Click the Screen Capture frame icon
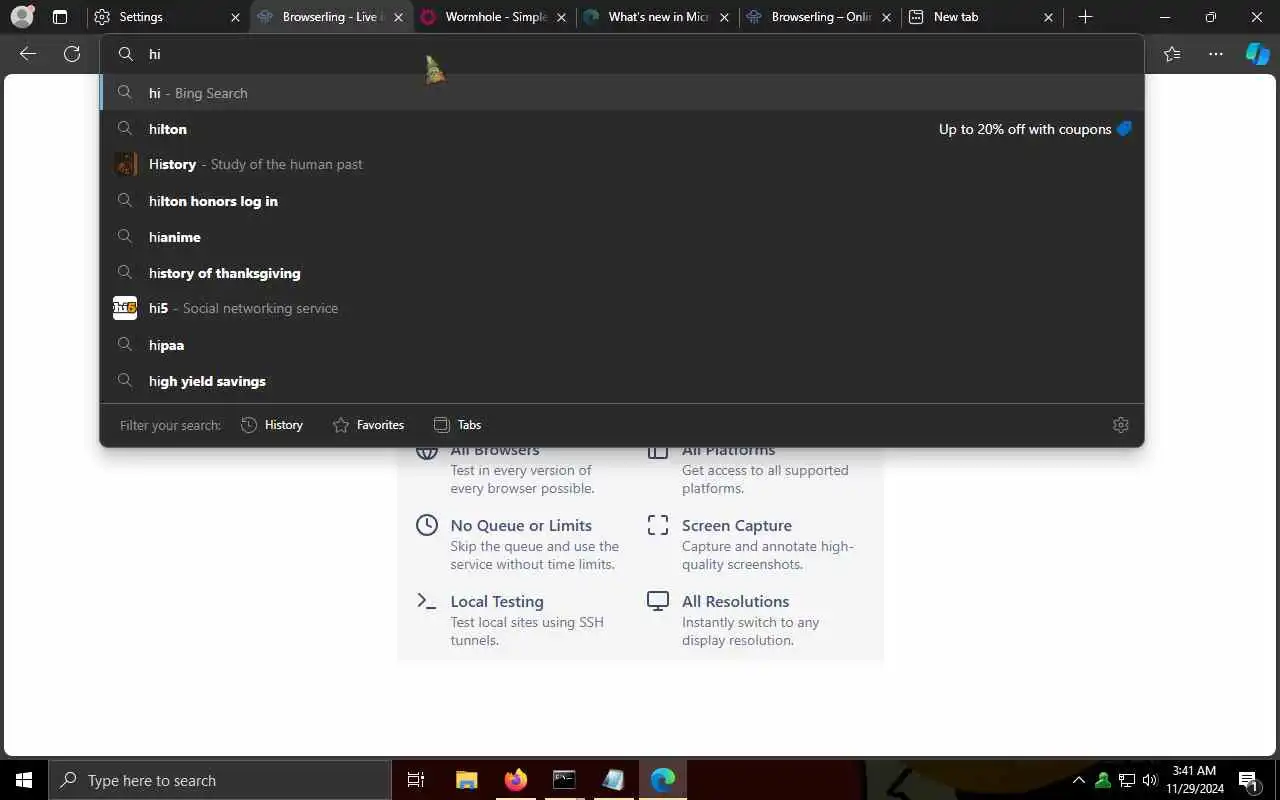Image resolution: width=1280 pixels, height=800 pixels. pyautogui.click(x=658, y=525)
